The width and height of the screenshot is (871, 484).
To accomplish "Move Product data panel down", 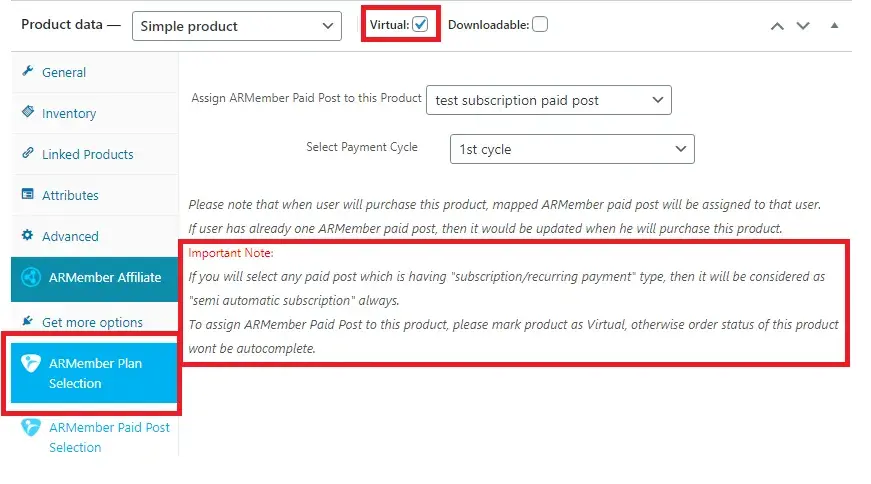I will 802,26.
